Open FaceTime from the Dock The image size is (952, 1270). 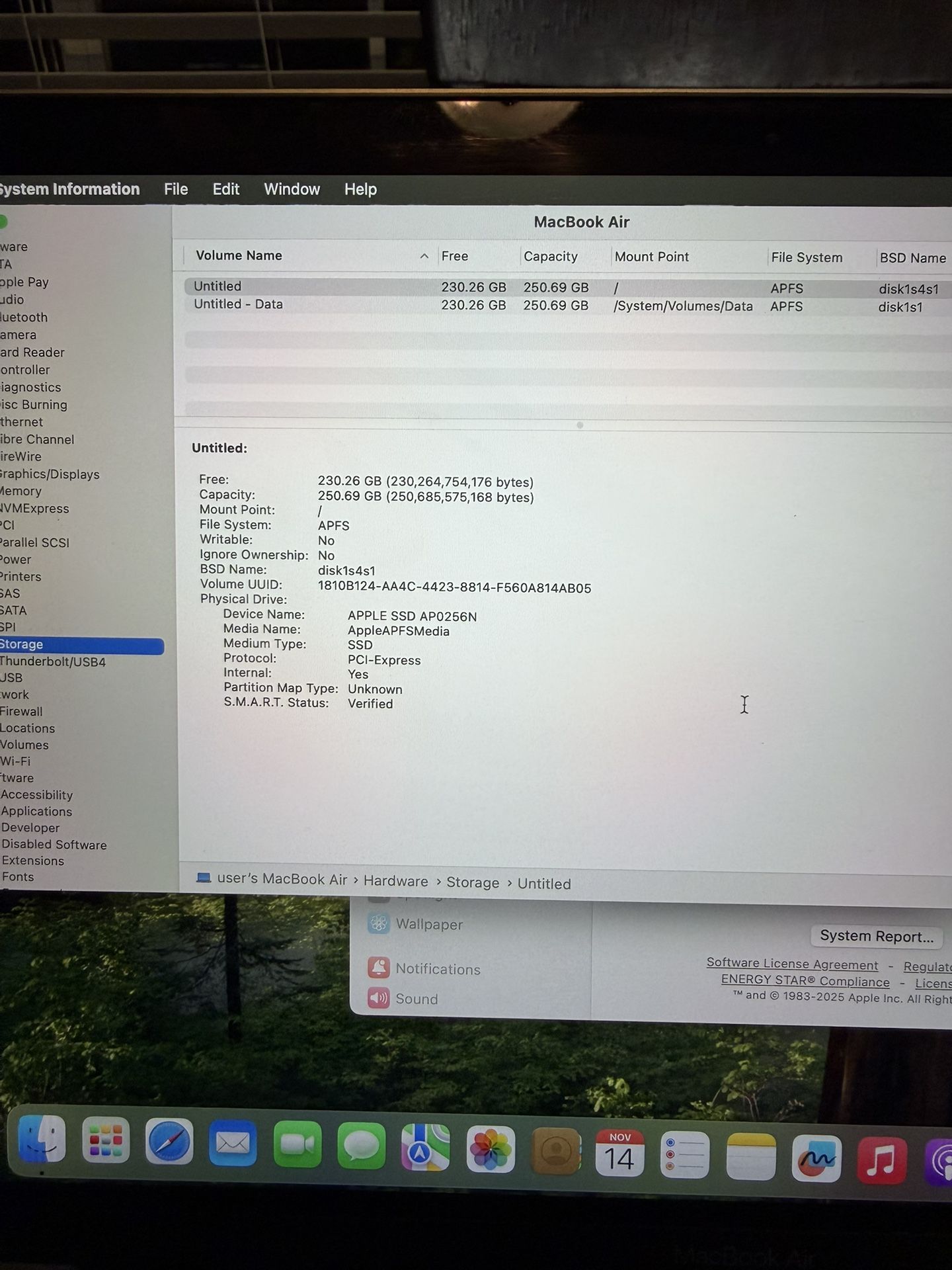pos(297,1144)
